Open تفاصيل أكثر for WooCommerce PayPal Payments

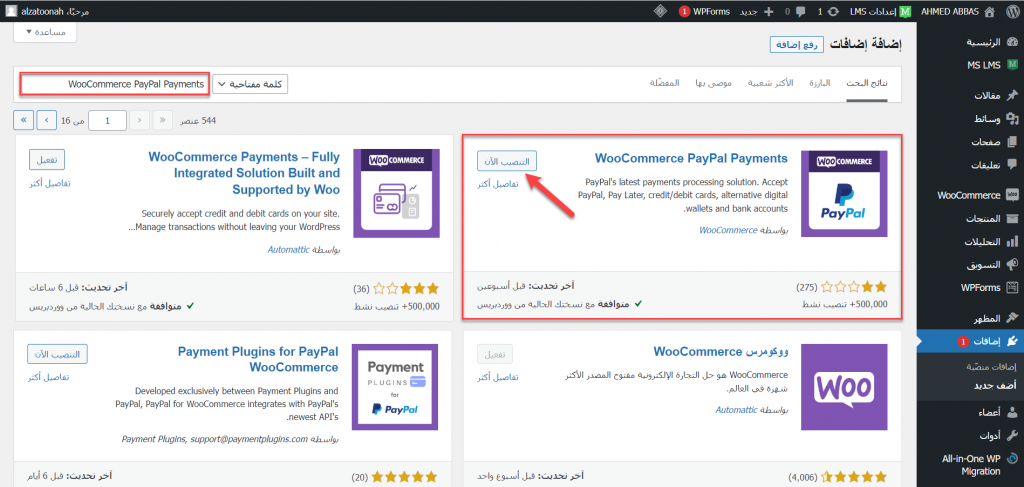(498, 184)
